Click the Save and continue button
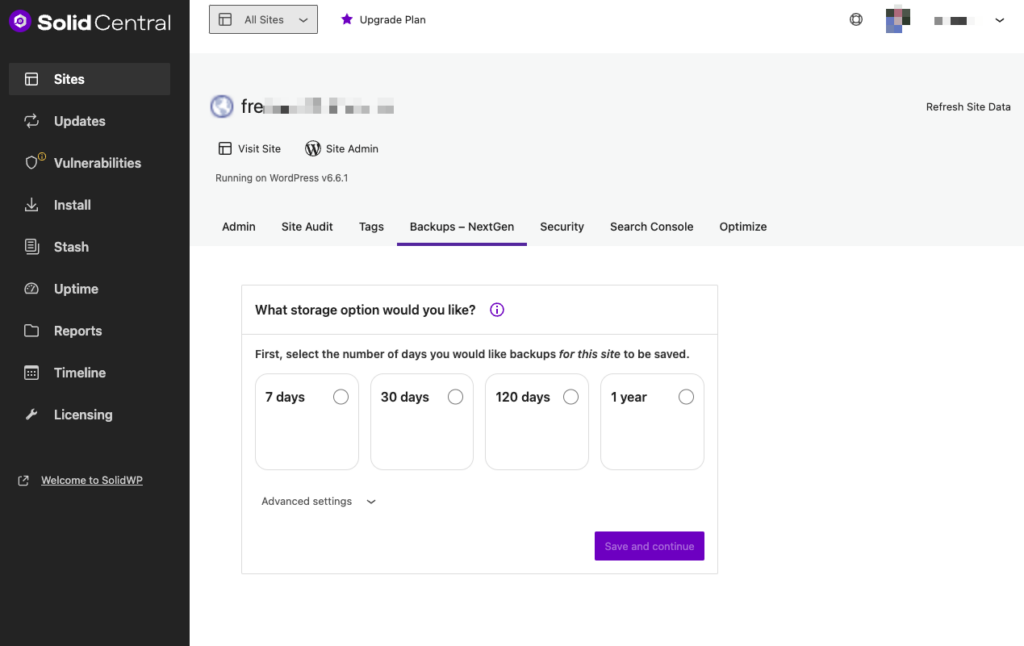The height and width of the screenshot is (646, 1024). click(x=649, y=546)
